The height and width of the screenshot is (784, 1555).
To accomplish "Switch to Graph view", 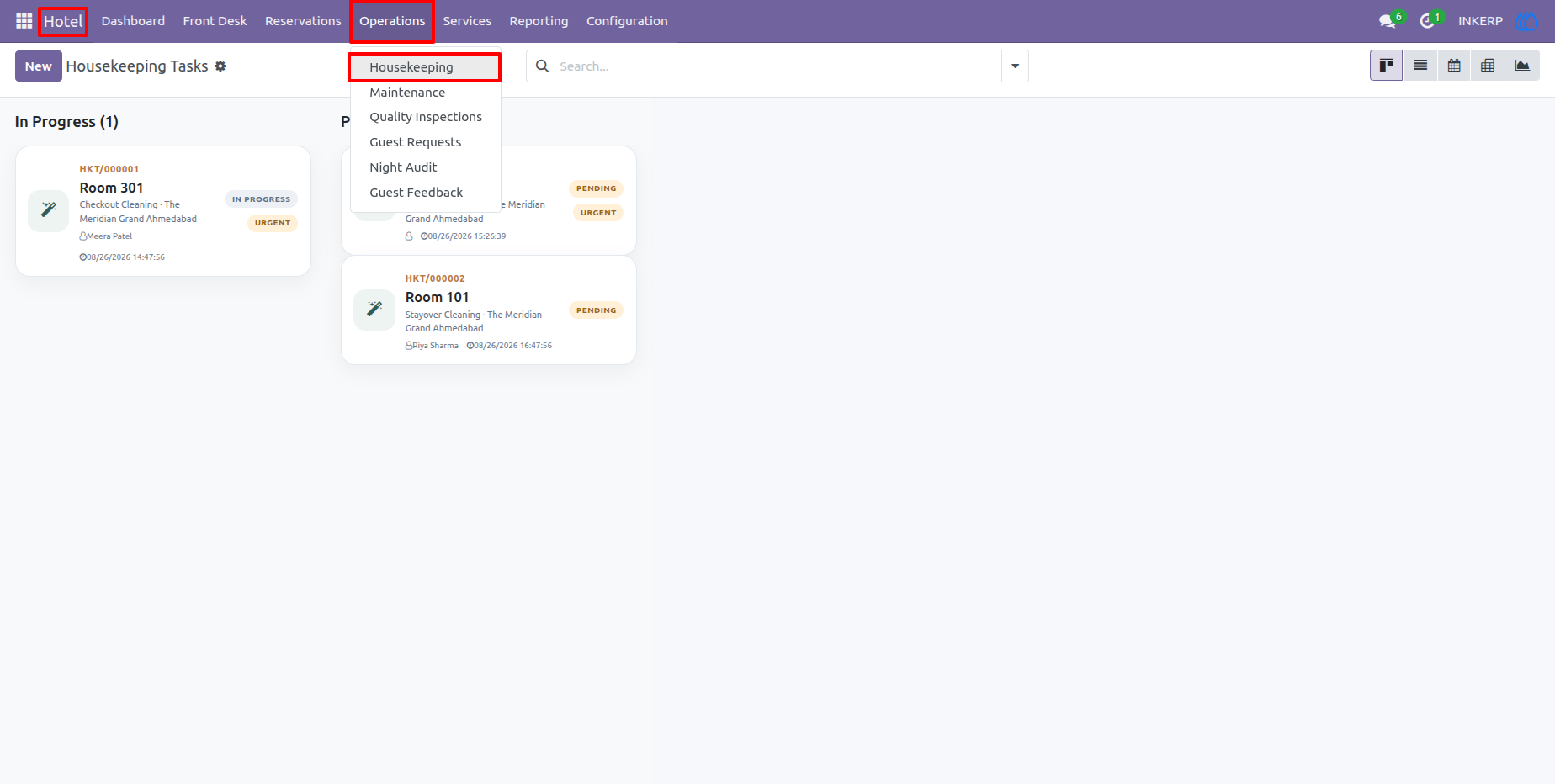I will click(x=1522, y=66).
